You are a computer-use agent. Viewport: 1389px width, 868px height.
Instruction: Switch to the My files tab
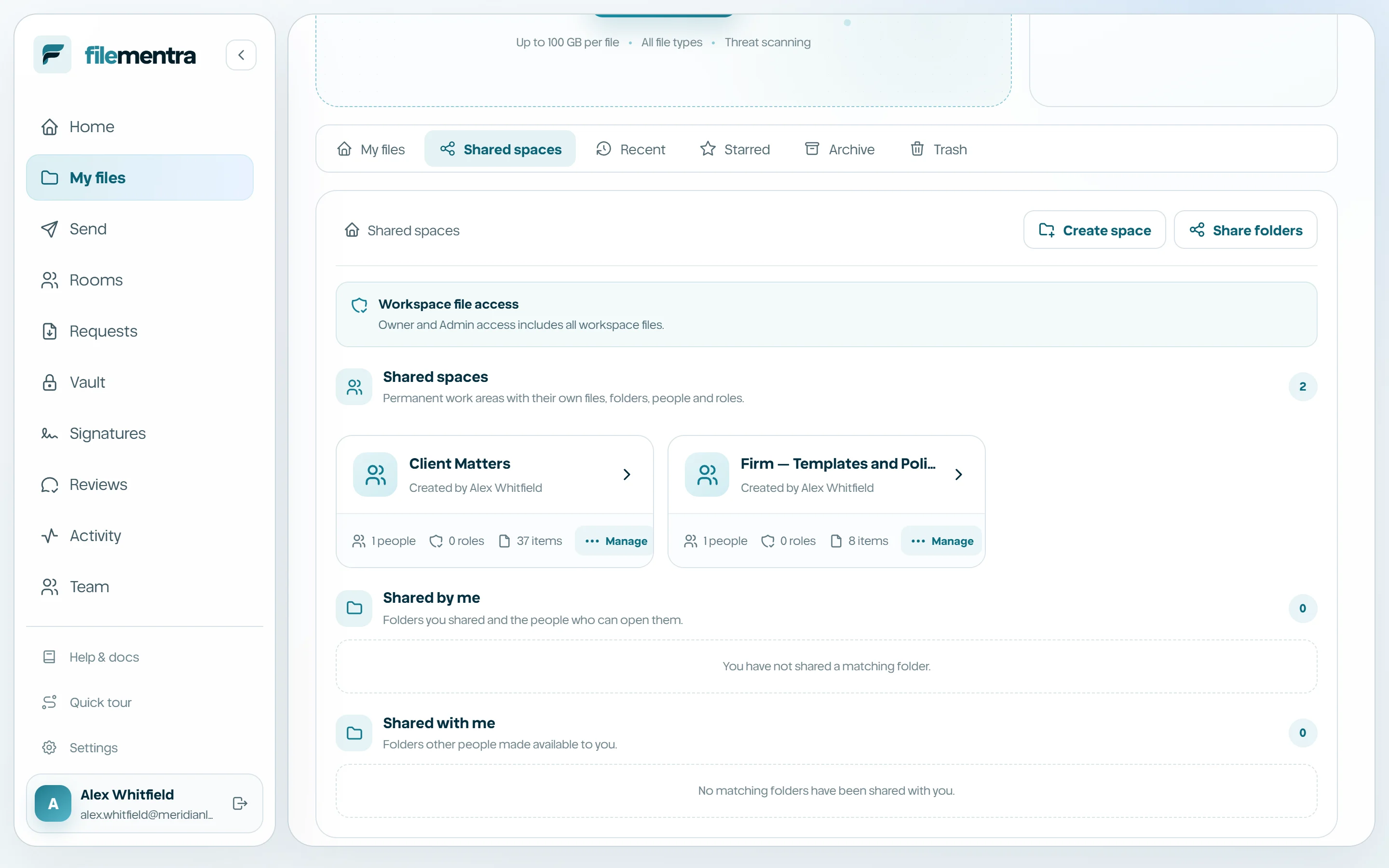(x=371, y=149)
